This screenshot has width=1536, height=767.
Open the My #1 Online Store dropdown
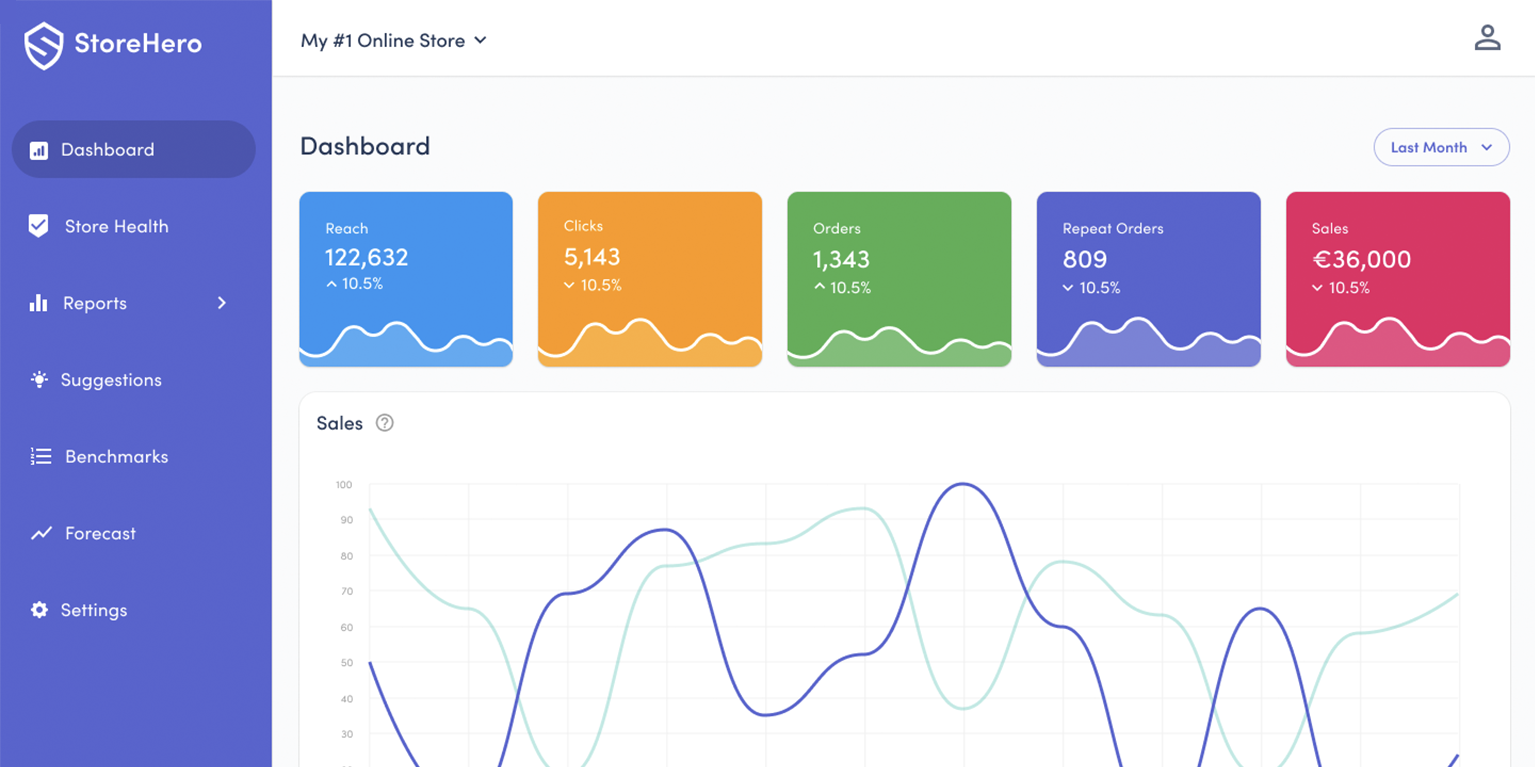click(393, 41)
